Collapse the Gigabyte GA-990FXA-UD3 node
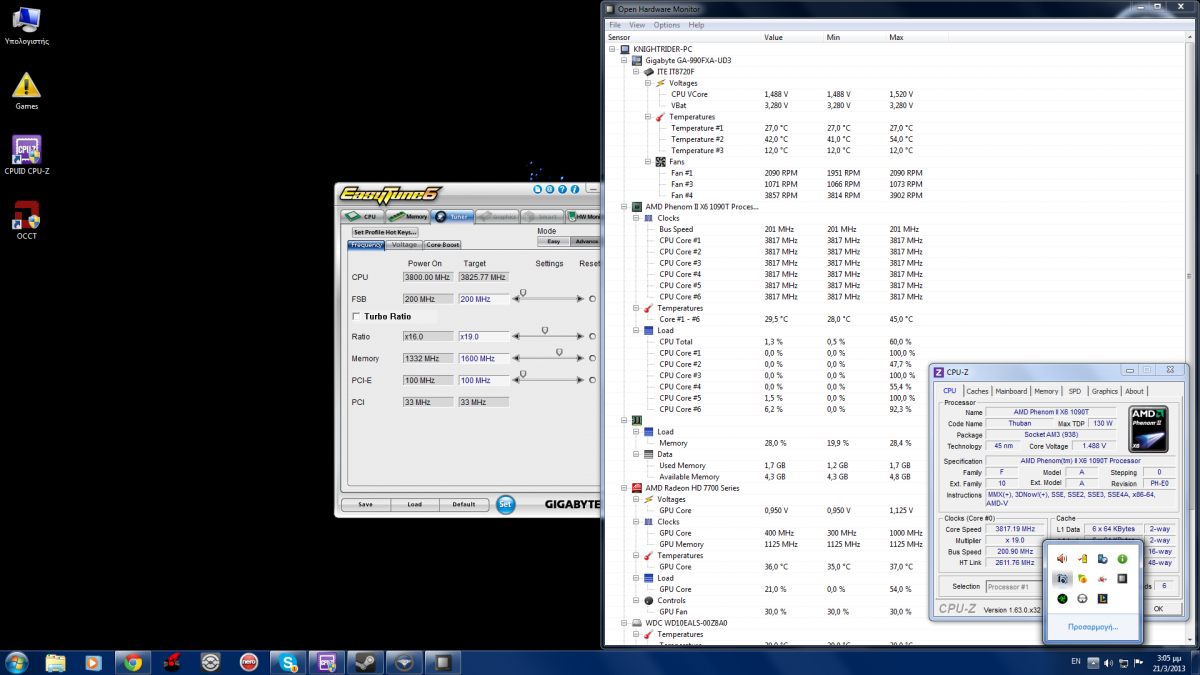Screen dimensions: 1200x675 pyautogui.click(x=623, y=60)
